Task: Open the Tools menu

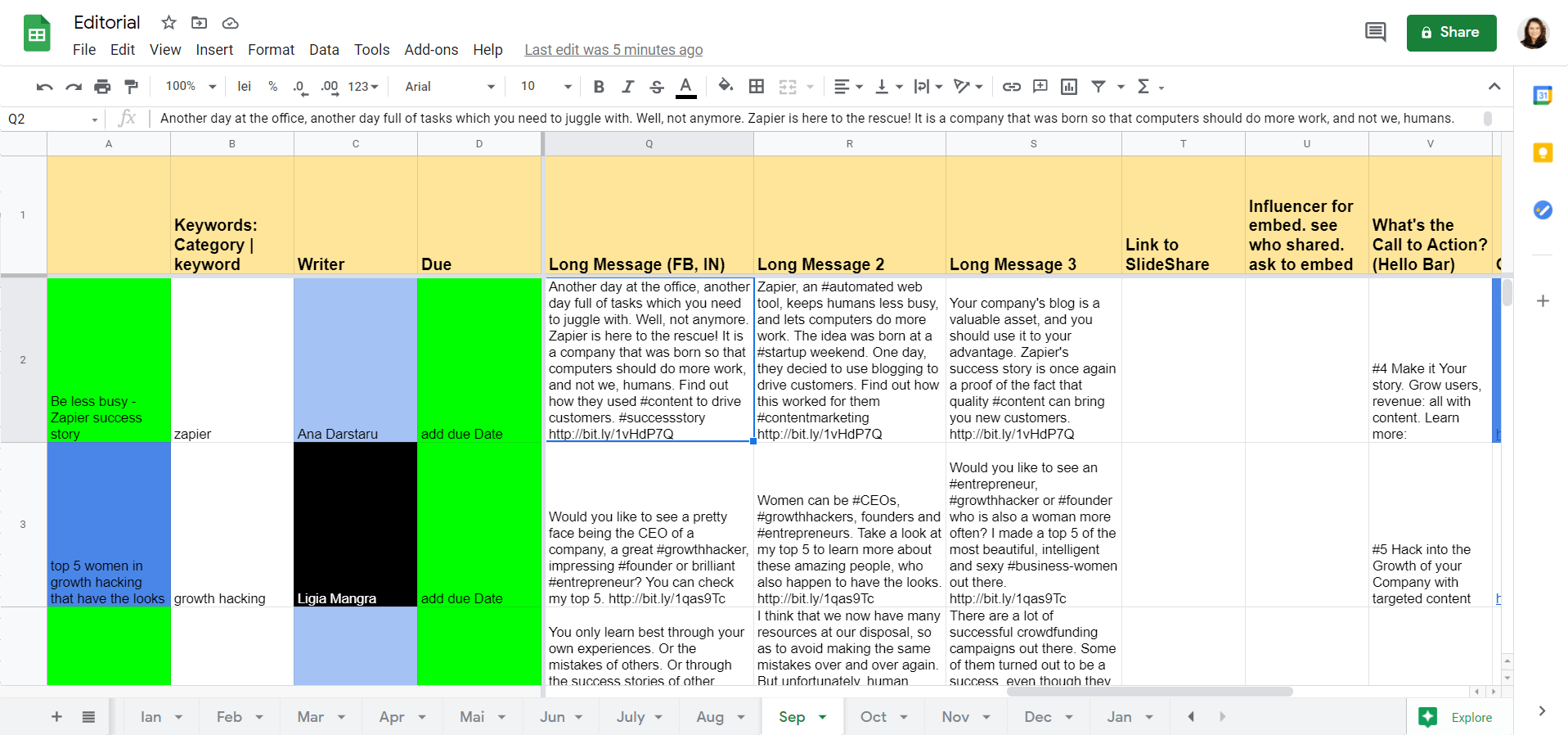Action: tap(371, 50)
